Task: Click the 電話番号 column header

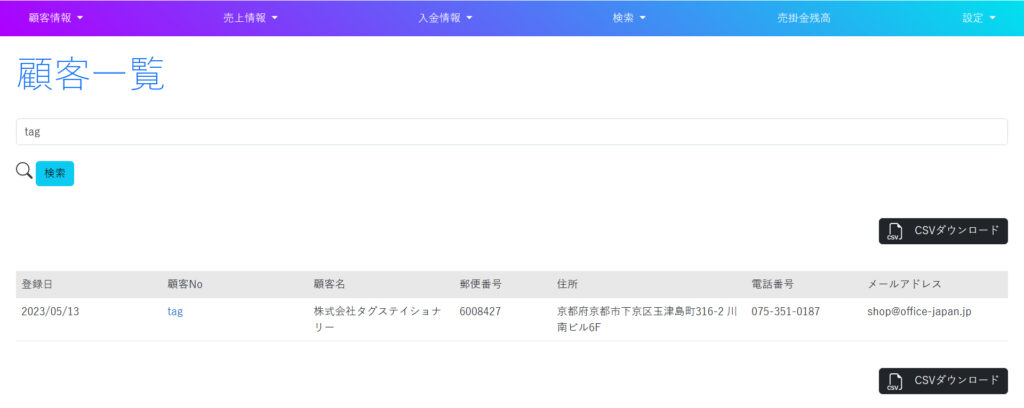Action: tap(773, 285)
